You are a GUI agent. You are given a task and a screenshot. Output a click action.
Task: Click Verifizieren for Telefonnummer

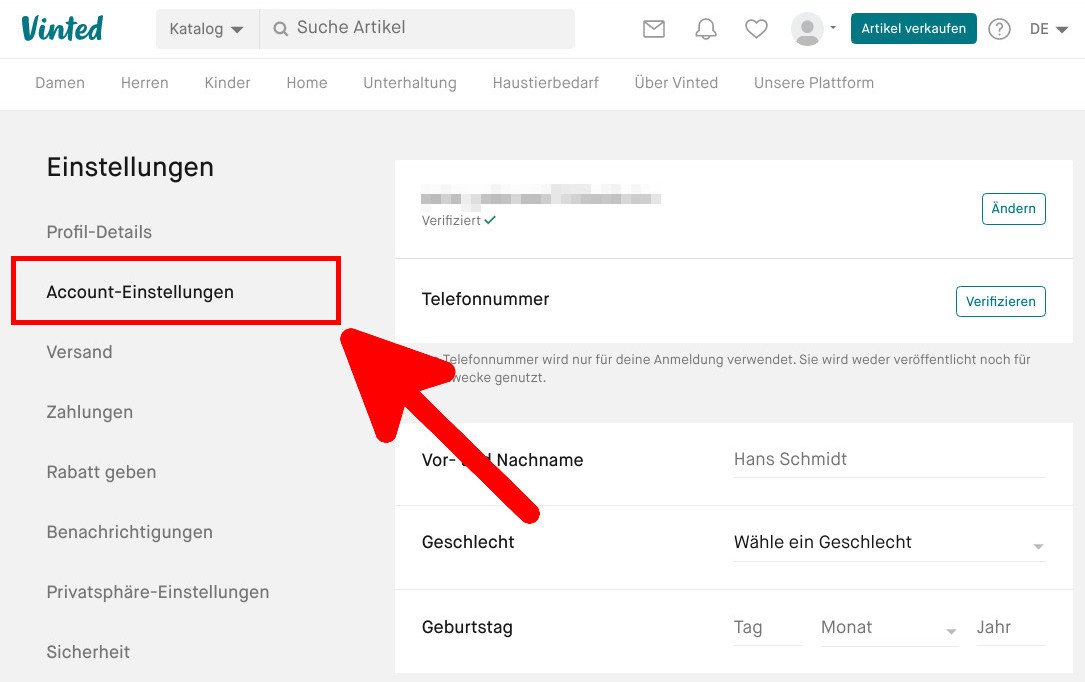point(1001,302)
